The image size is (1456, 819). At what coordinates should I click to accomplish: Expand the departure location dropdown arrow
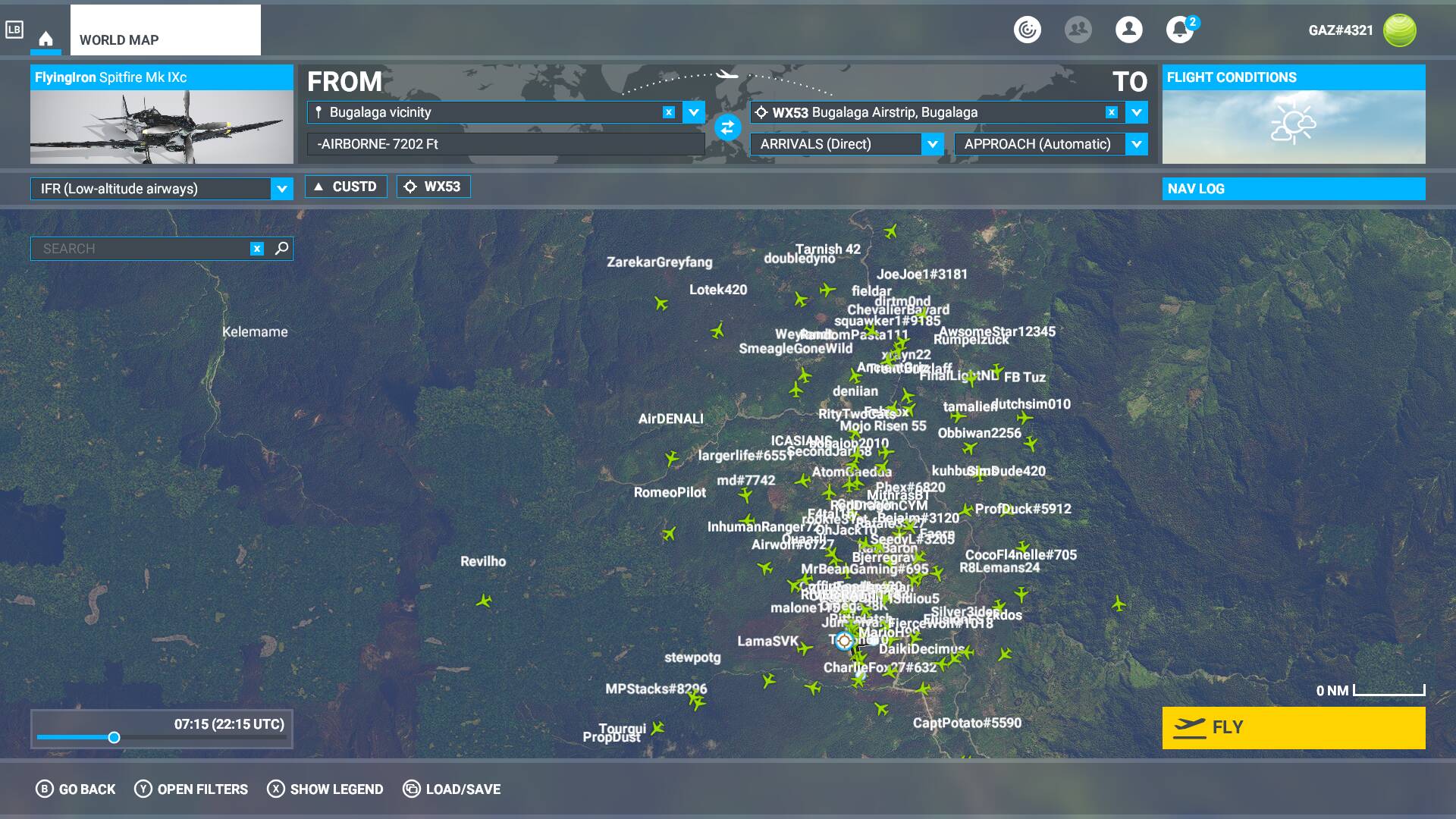pyautogui.click(x=693, y=112)
